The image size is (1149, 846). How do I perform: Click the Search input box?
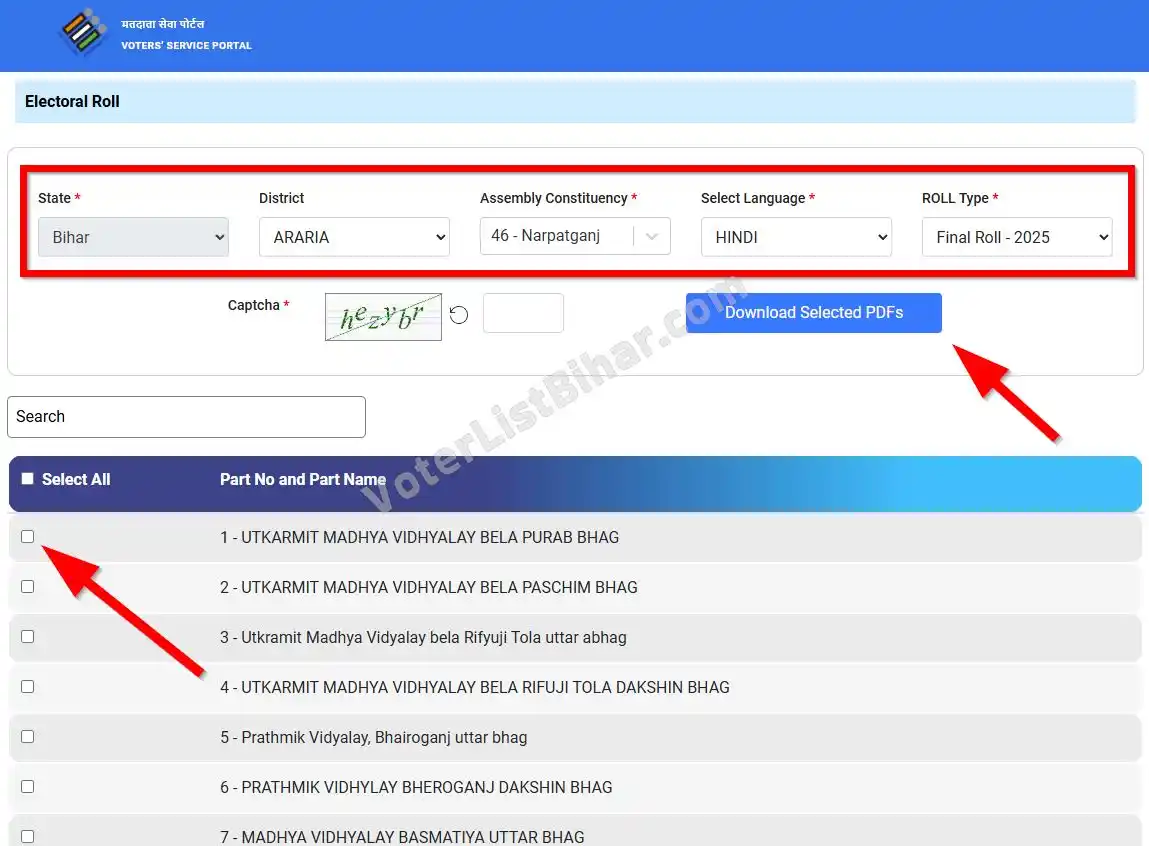186,417
